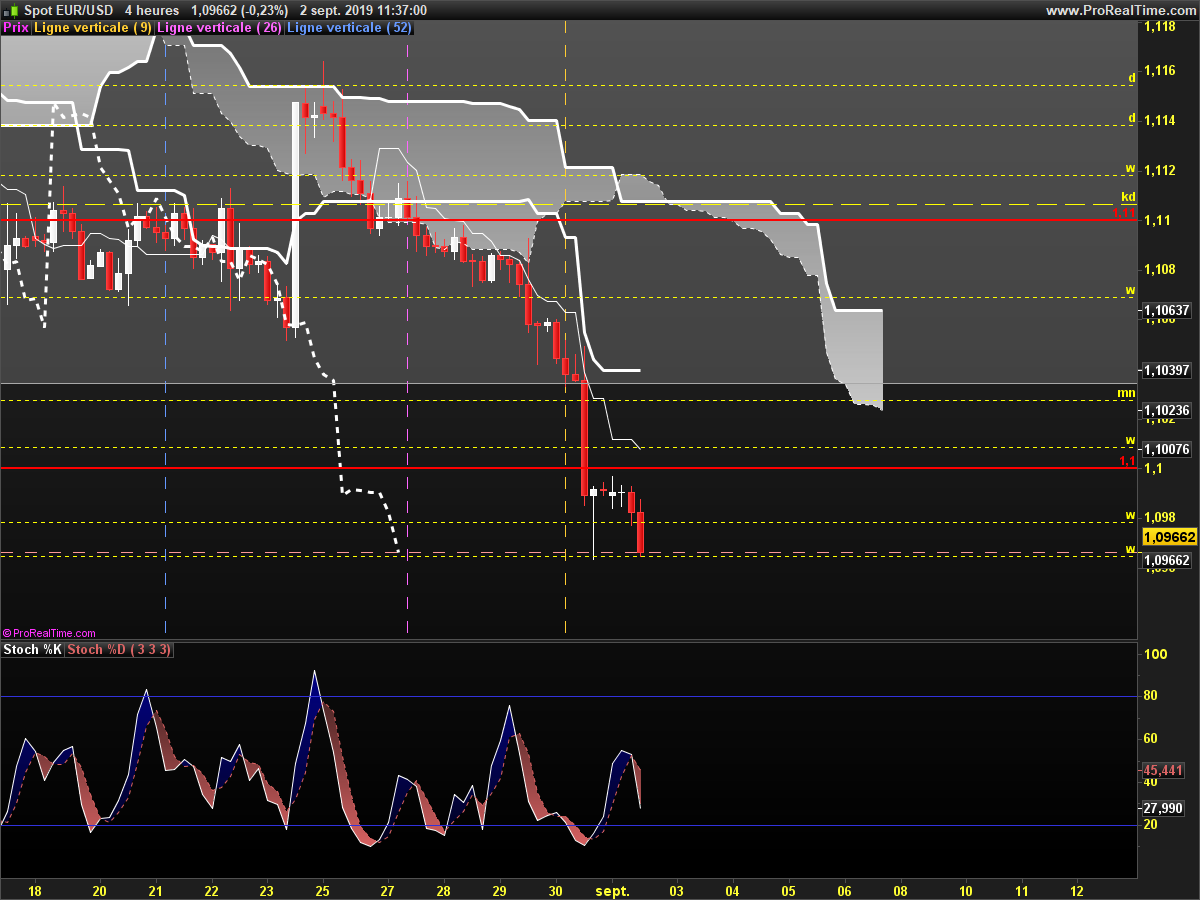Viewport: 1200px width, 900px height.
Task: Click the 60 level on stochastic axis
Action: coord(1150,739)
